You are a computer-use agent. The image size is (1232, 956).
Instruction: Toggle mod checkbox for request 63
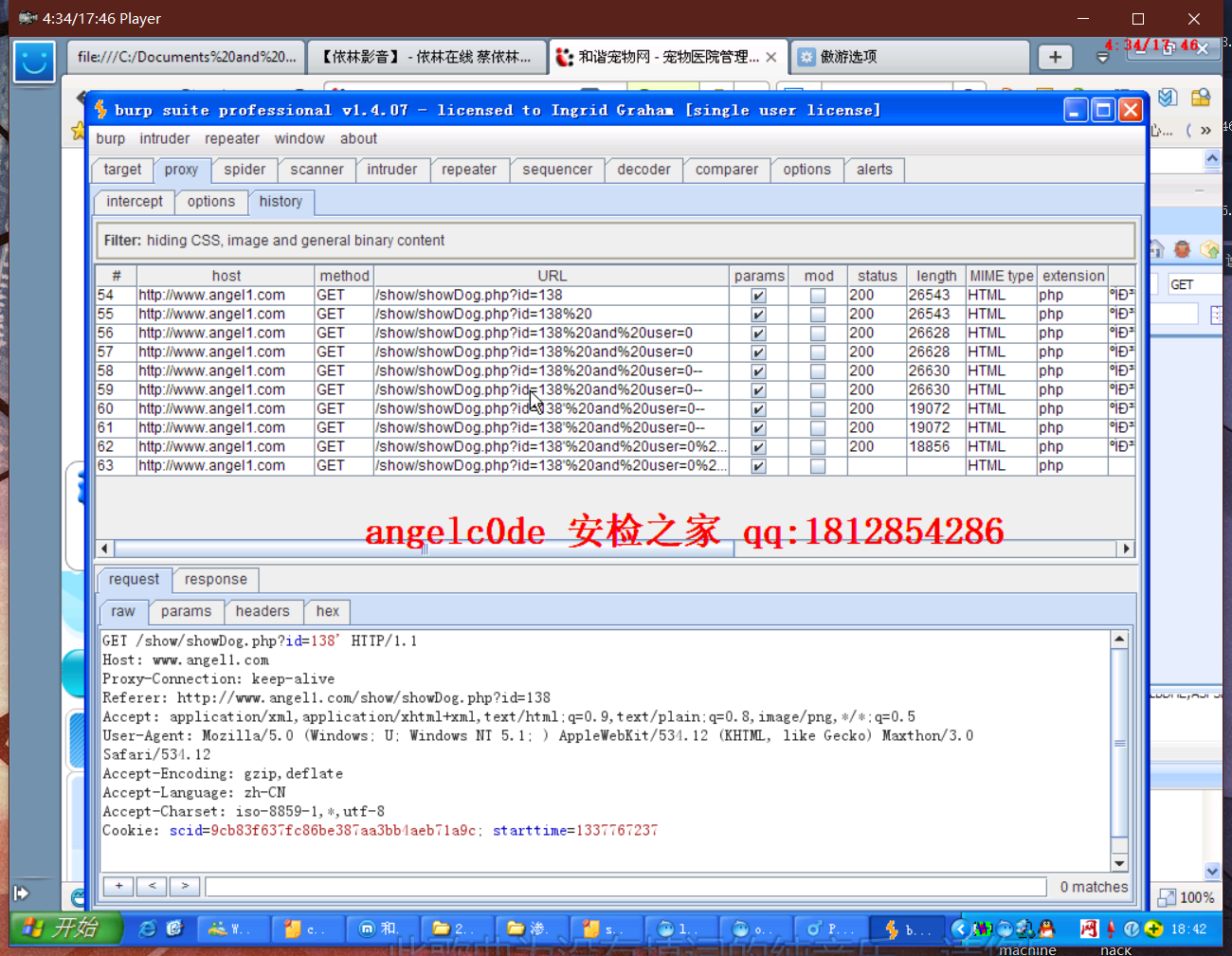click(818, 466)
